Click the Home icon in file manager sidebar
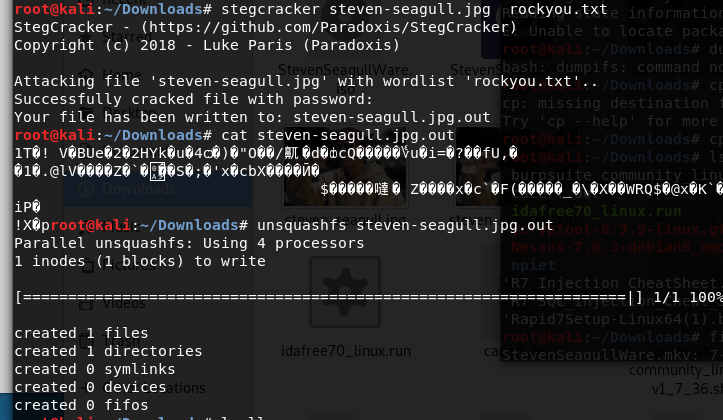The width and height of the screenshot is (723, 420). pos(86,74)
